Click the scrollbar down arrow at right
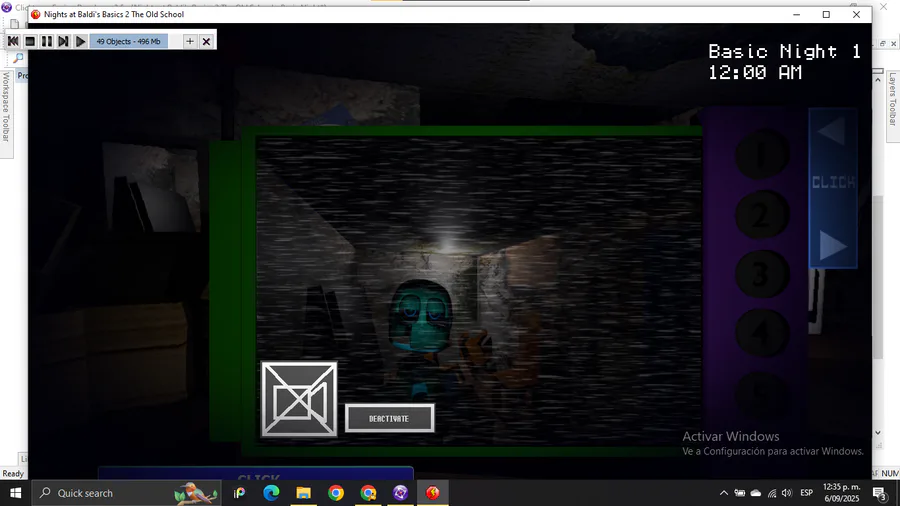 [x=878, y=433]
